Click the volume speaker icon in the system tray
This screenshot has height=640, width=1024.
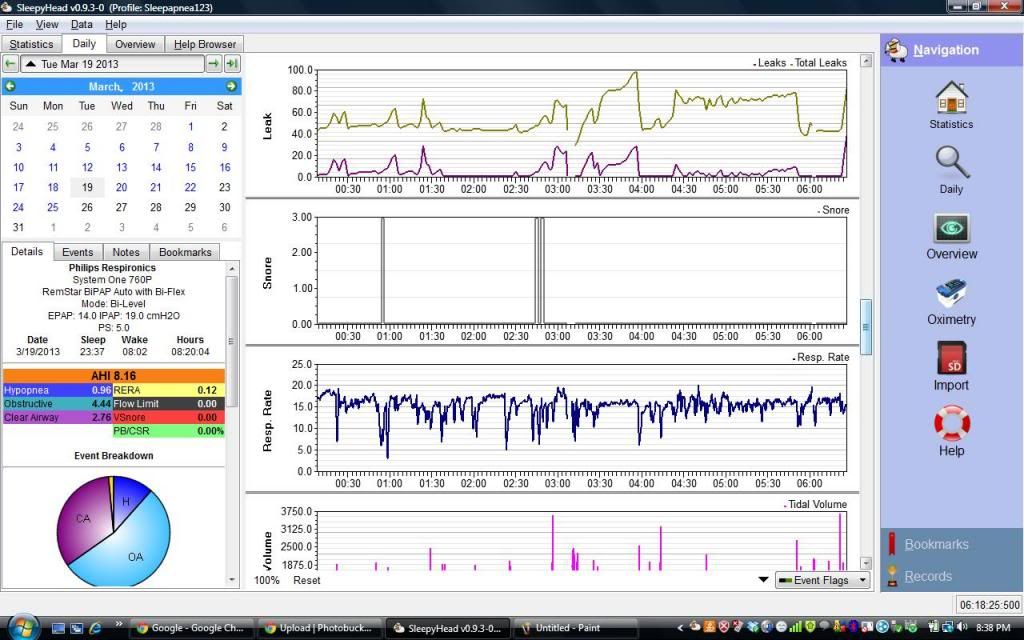point(962,628)
